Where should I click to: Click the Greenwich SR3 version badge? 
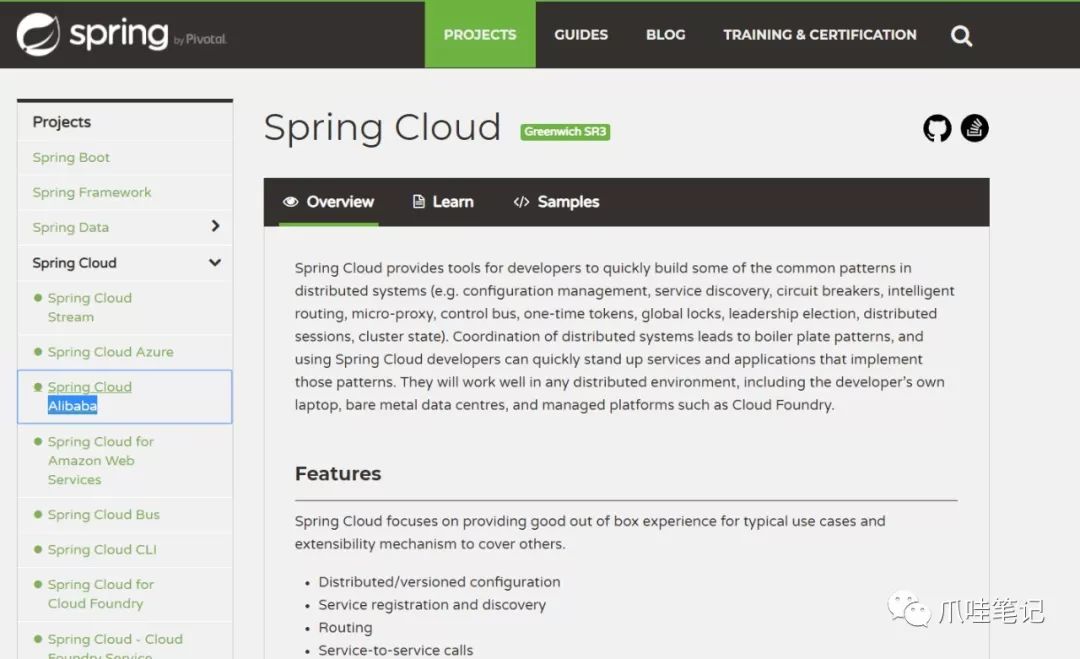click(565, 132)
